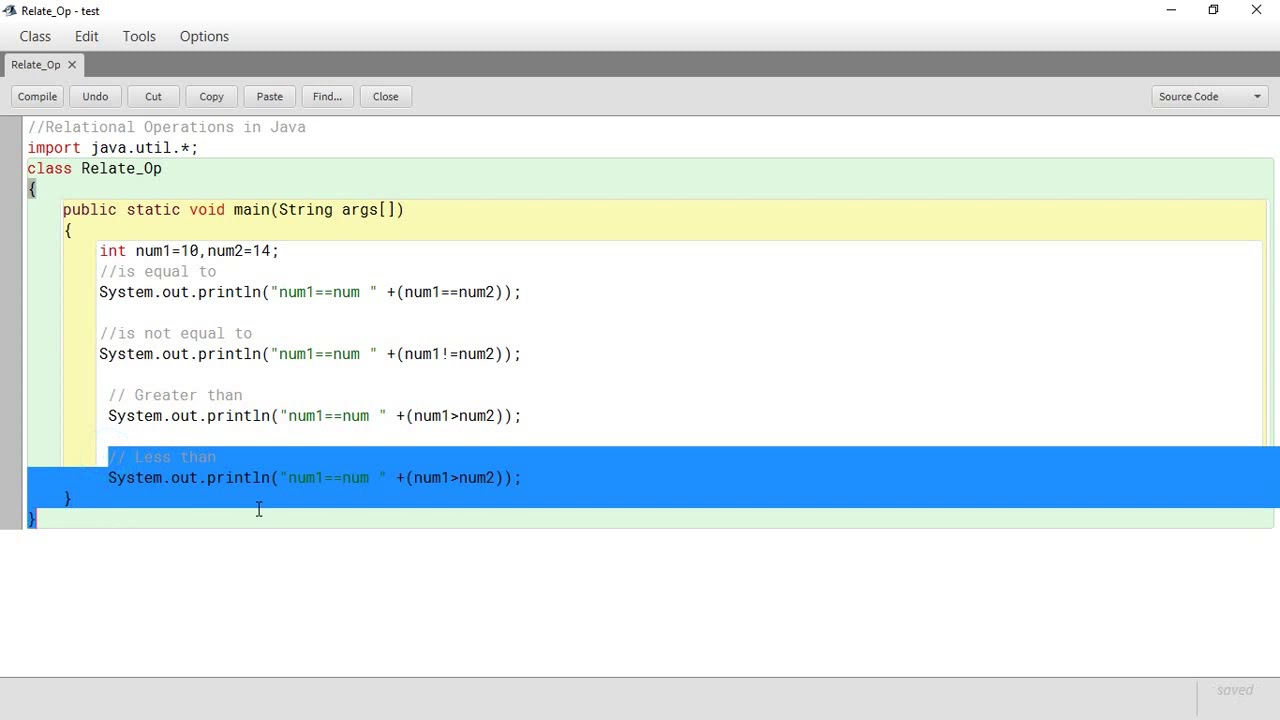
Task: Click the println line with (num1==num2)
Action: click(310, 292)
